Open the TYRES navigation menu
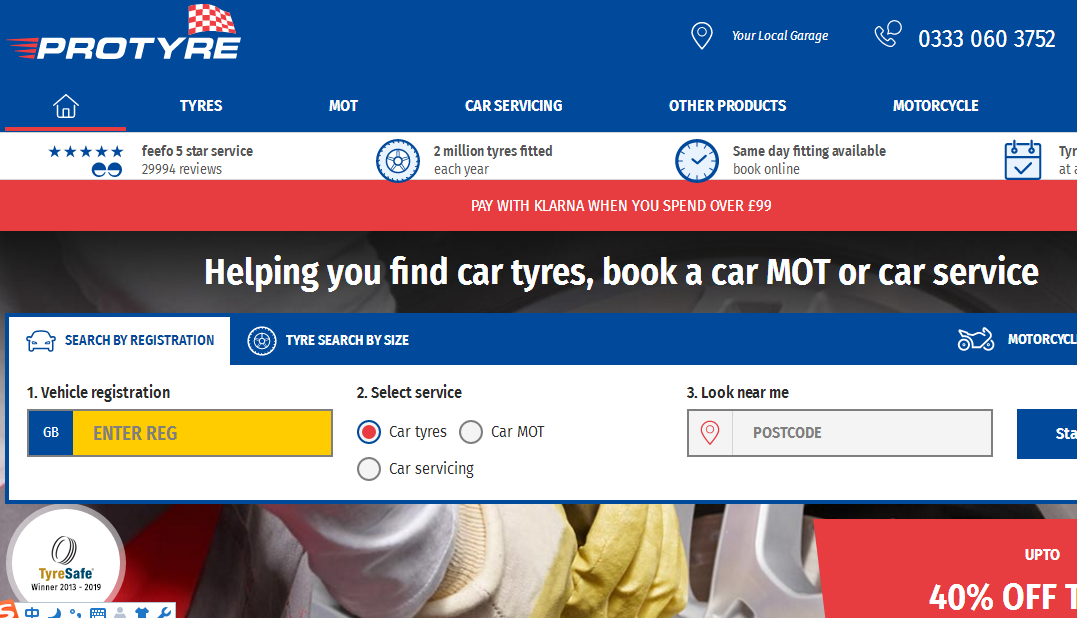Image resolution: width=1077 pixels, height=618 pixels. click(201, 106)
